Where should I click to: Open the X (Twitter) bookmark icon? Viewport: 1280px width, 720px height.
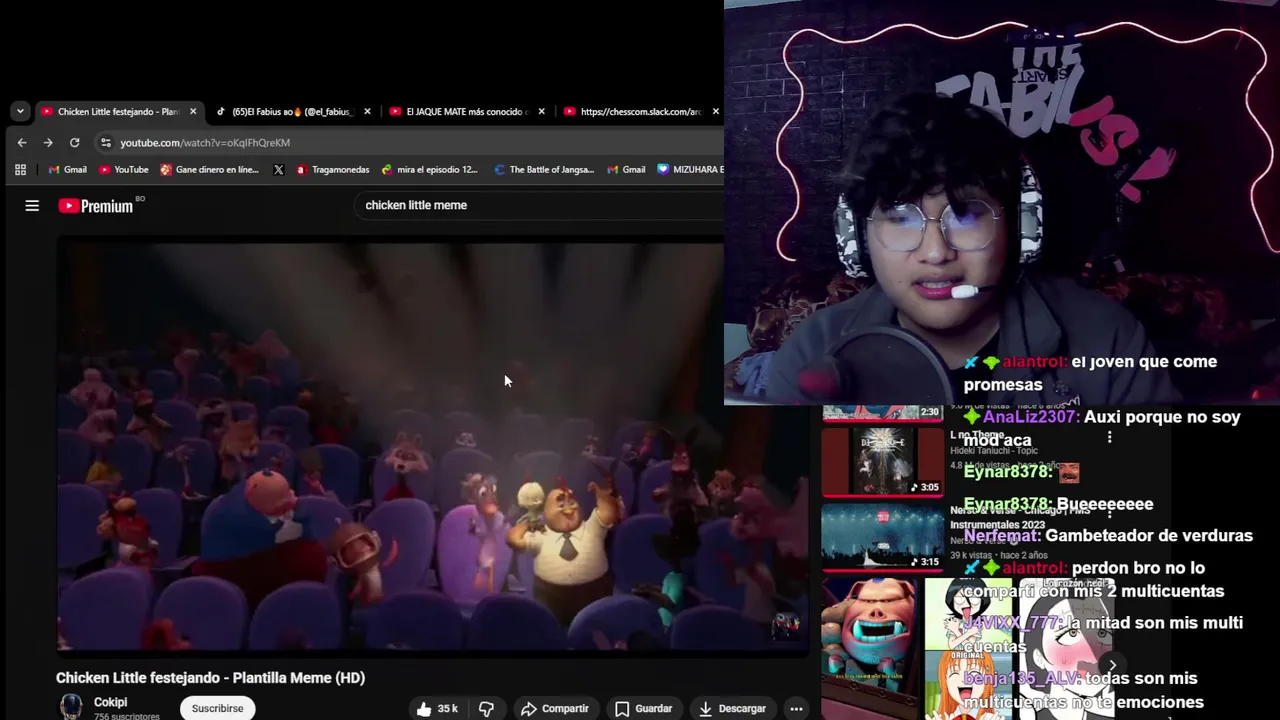(x=278, y=170)
